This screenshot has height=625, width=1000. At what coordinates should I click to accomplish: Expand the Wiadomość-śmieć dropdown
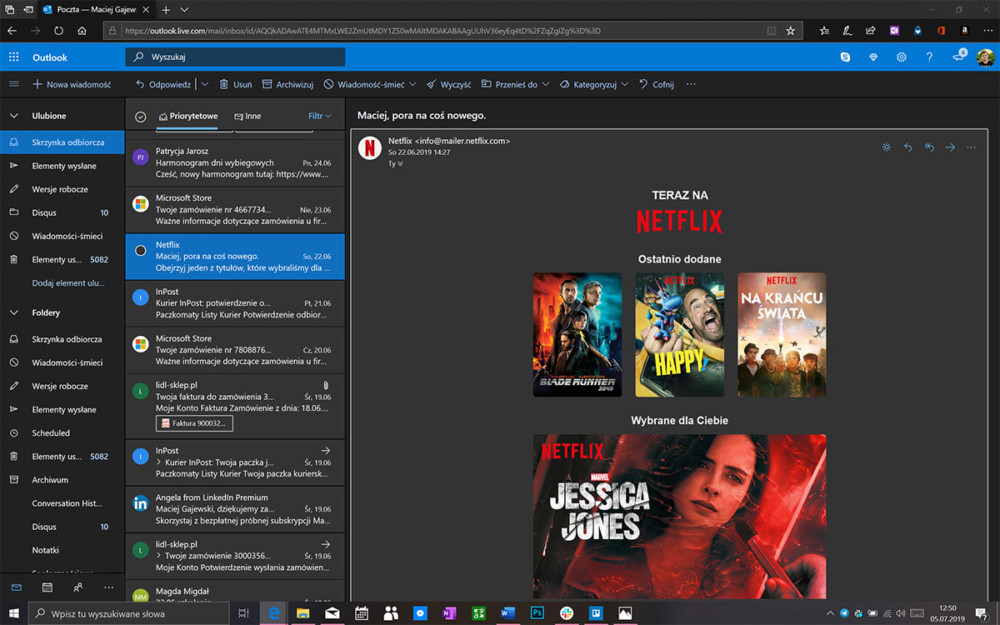tap(413, 84)
